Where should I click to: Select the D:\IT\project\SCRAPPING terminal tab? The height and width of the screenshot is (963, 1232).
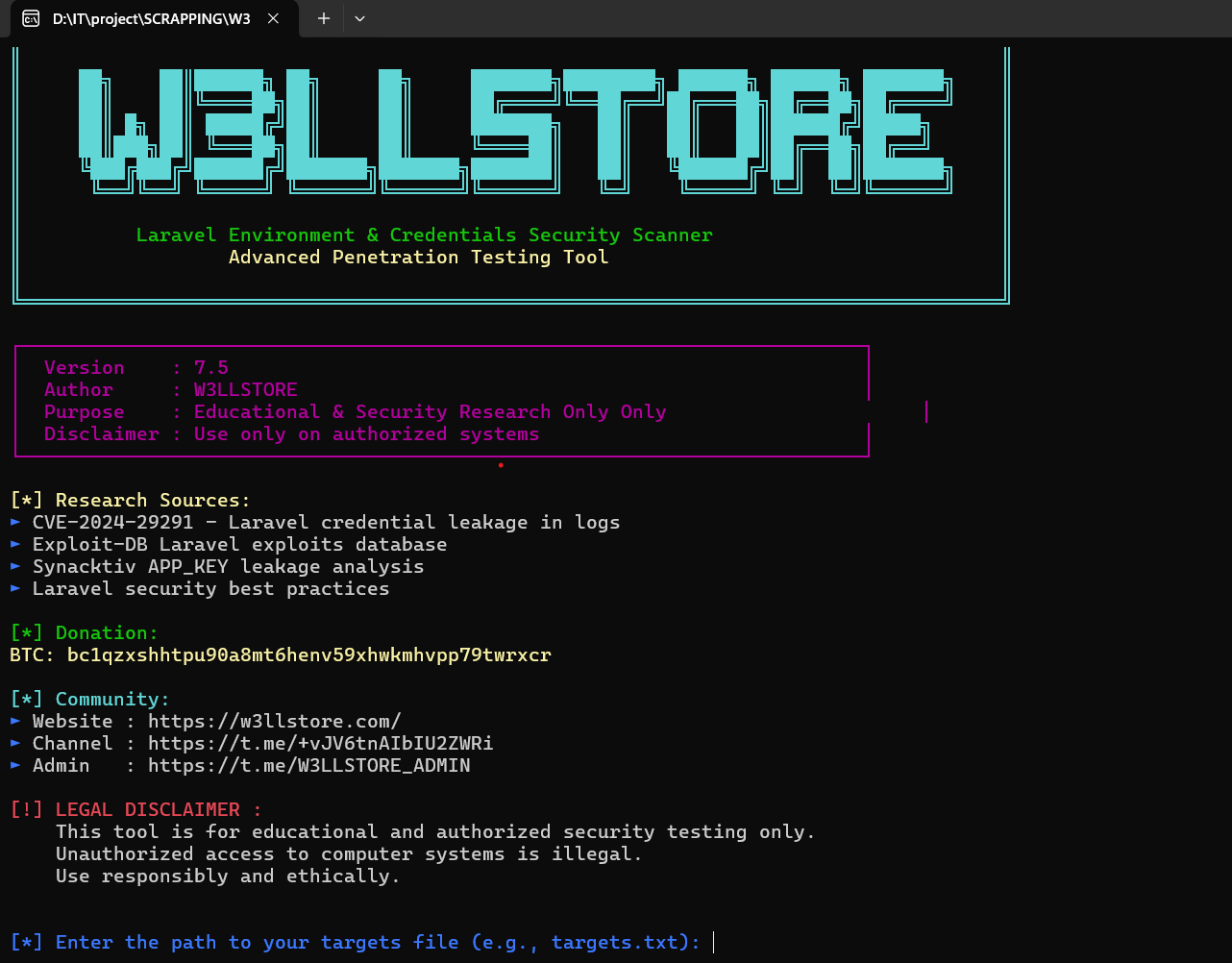155,18
